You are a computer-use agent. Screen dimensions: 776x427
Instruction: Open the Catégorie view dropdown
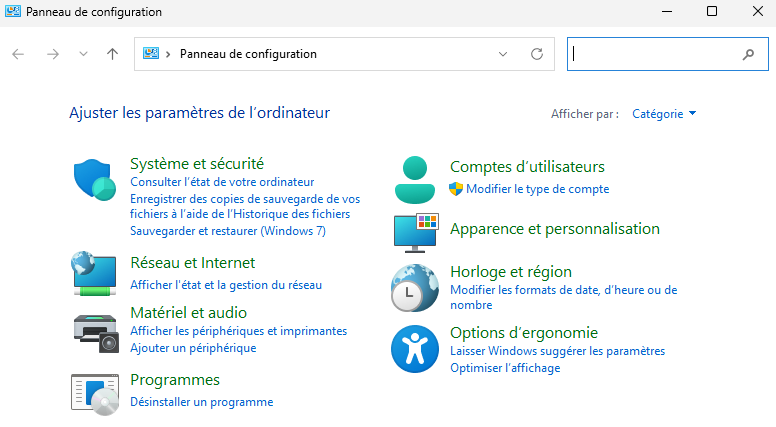664,114
